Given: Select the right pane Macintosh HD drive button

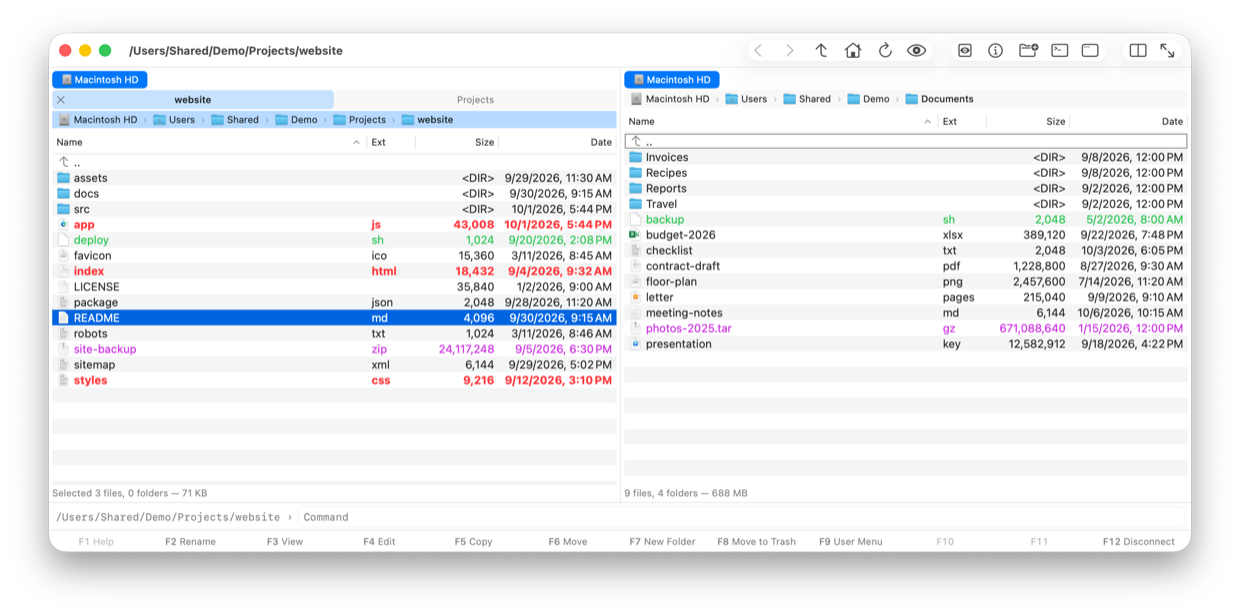Looking at the screenshot, I should tap(672, 79).
